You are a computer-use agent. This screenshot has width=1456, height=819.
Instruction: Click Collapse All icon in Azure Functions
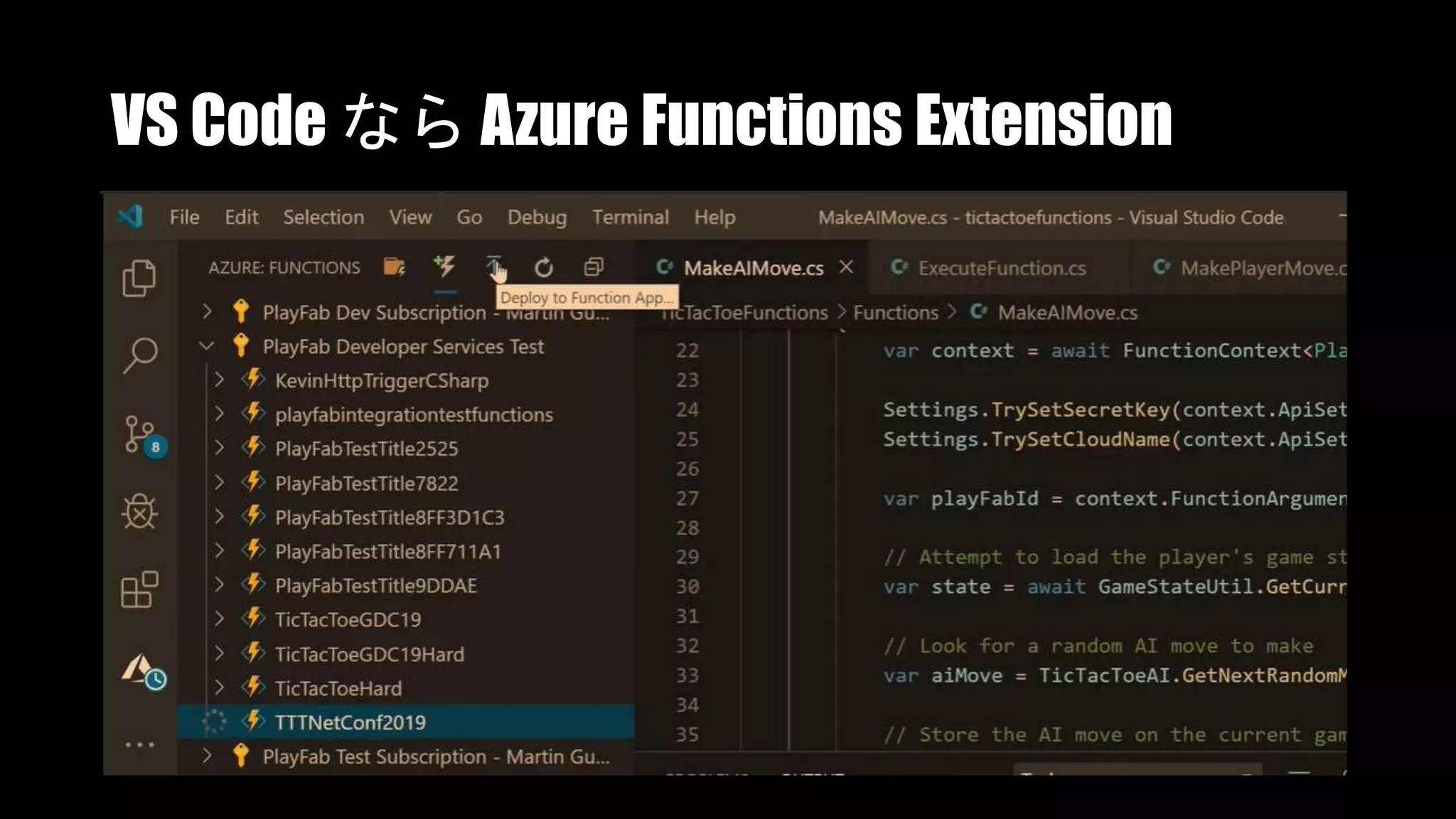pyautogui.click(x=594, y=267)
